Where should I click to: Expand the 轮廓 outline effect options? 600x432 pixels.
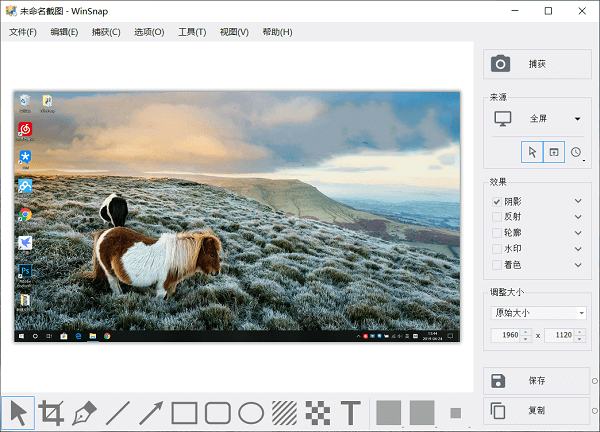point(577,233)
